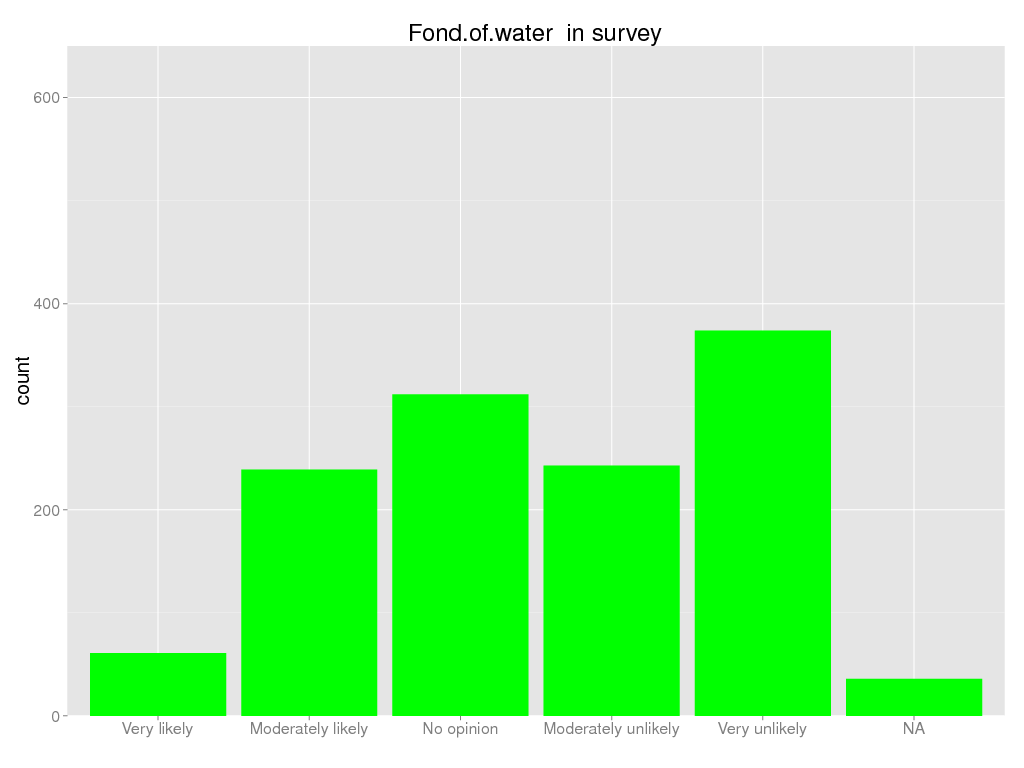
Task: Select the short NA bar
Action: [x=913, y=697]
